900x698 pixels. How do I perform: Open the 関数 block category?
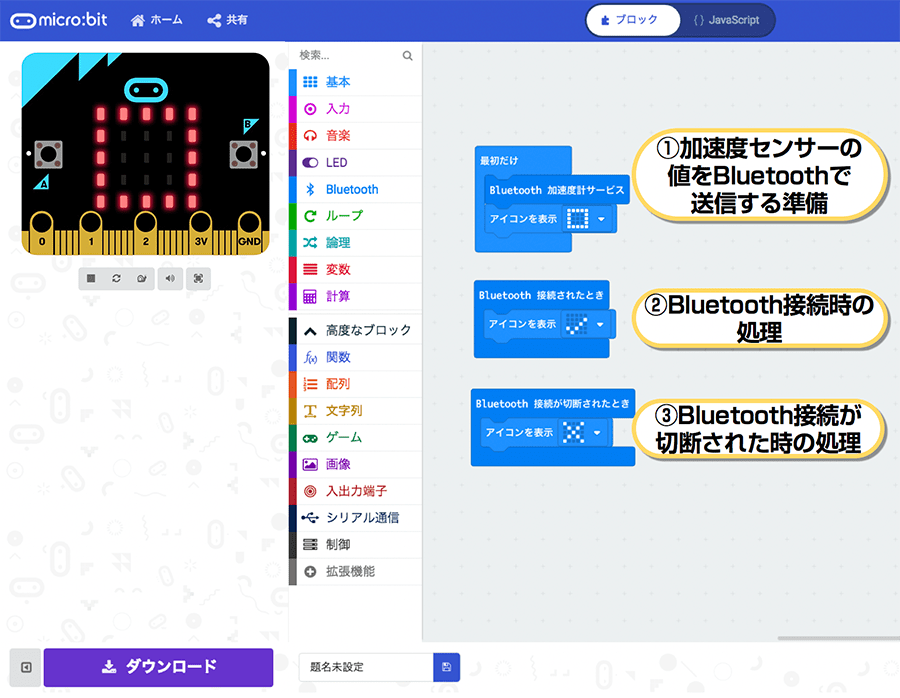pyautogui.click(x=355, y=358)
